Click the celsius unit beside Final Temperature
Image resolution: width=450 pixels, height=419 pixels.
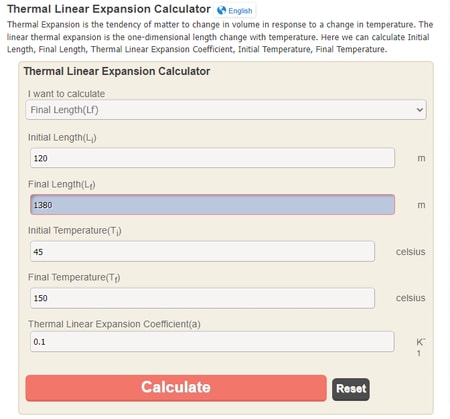pos(410,298)
